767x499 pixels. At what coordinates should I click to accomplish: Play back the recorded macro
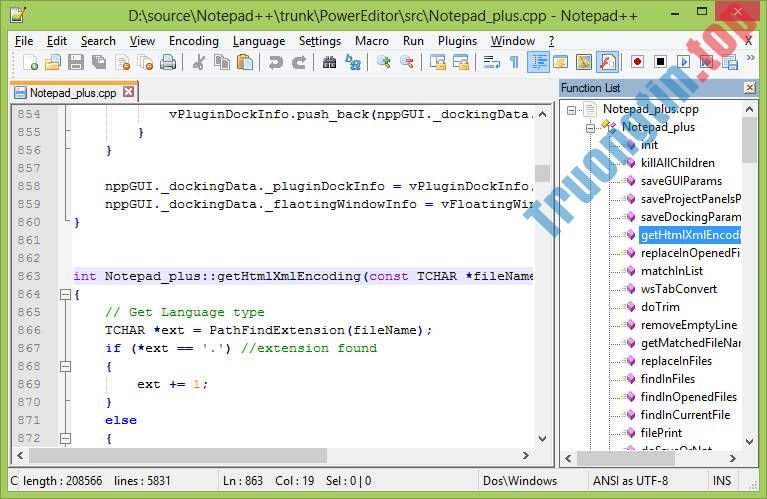684,62
